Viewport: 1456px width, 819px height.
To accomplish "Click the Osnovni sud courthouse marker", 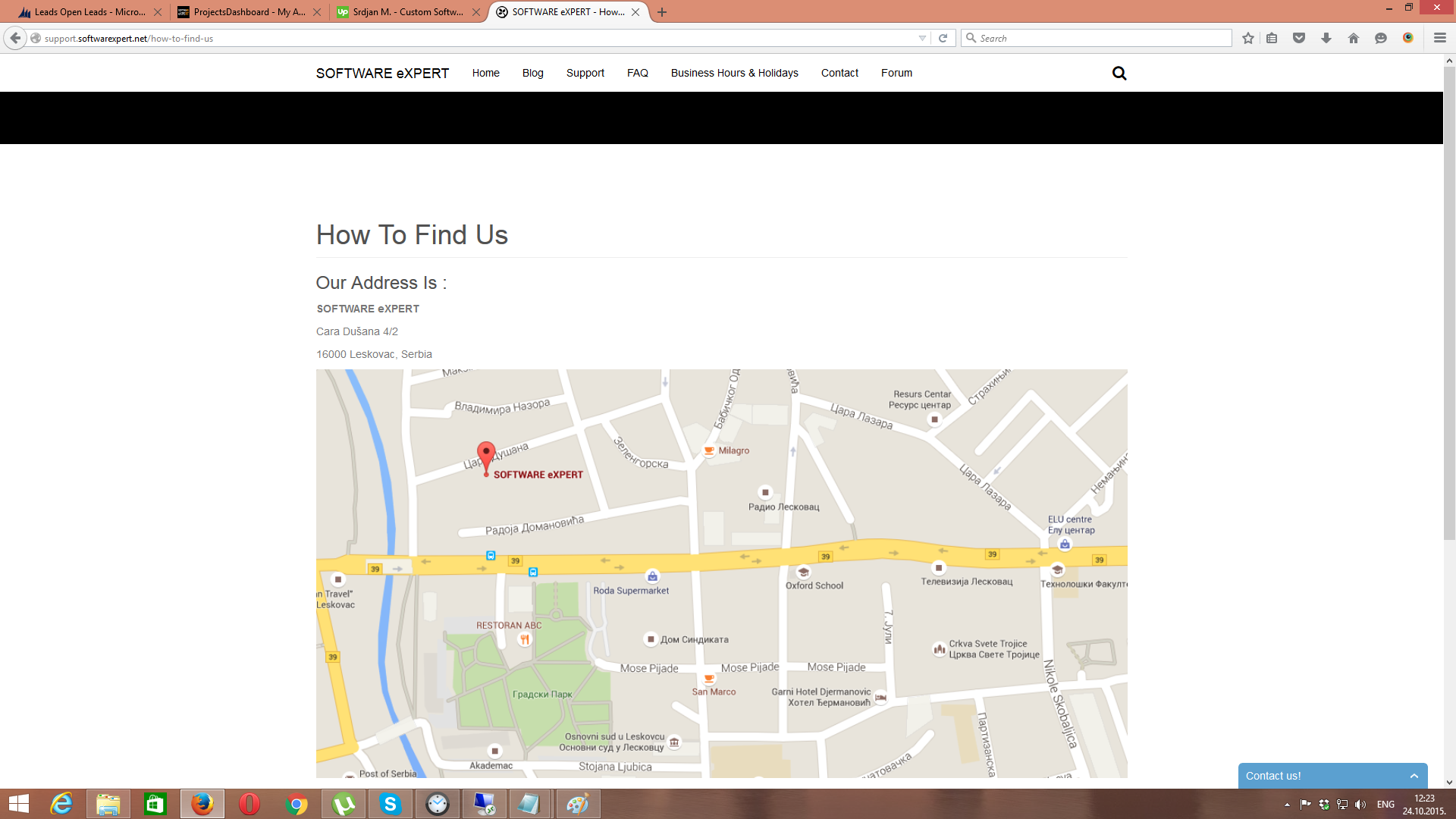I will [x=674, y=742].
